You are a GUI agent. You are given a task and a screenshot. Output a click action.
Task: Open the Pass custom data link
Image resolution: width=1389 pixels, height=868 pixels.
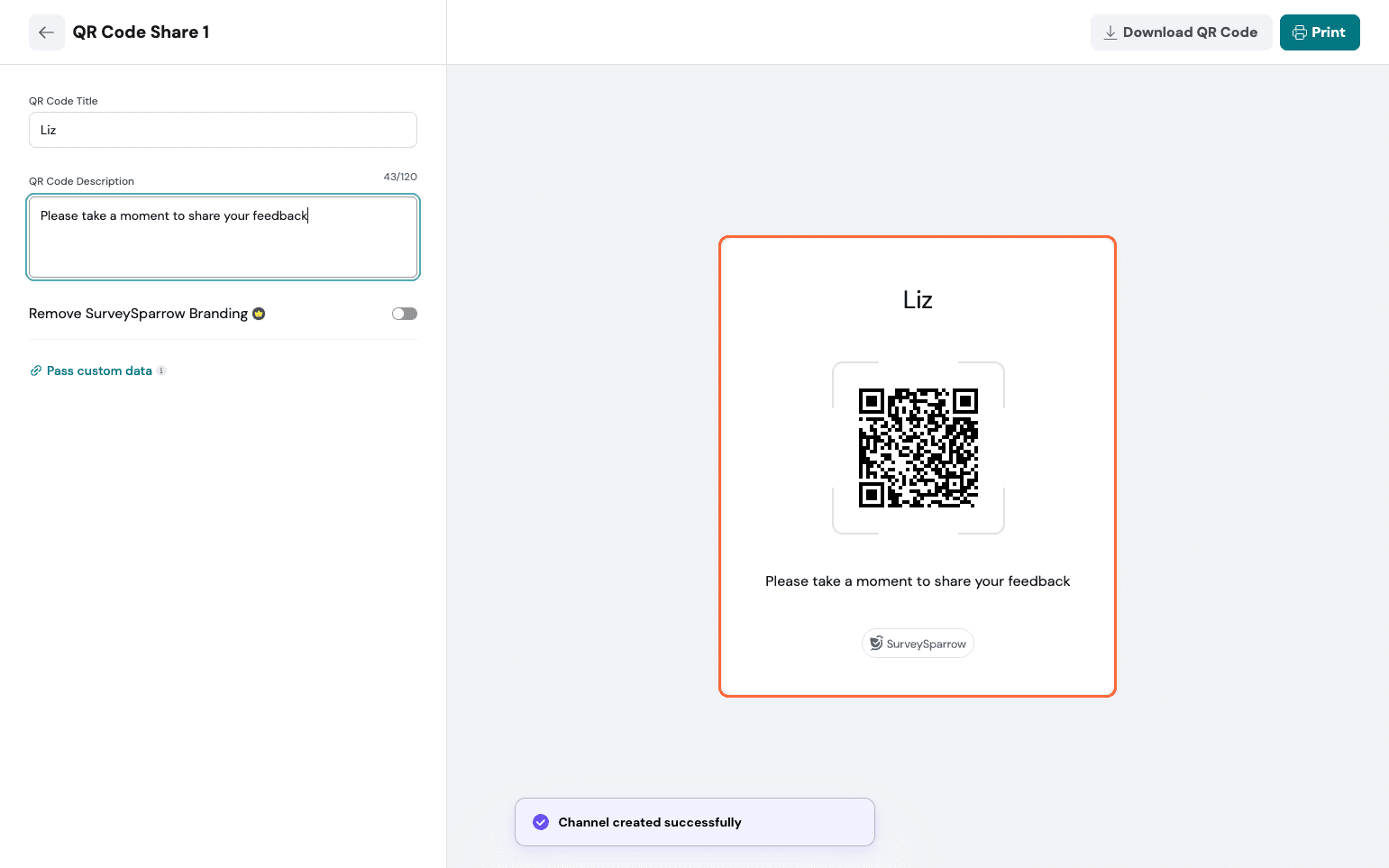coord(99,370)
